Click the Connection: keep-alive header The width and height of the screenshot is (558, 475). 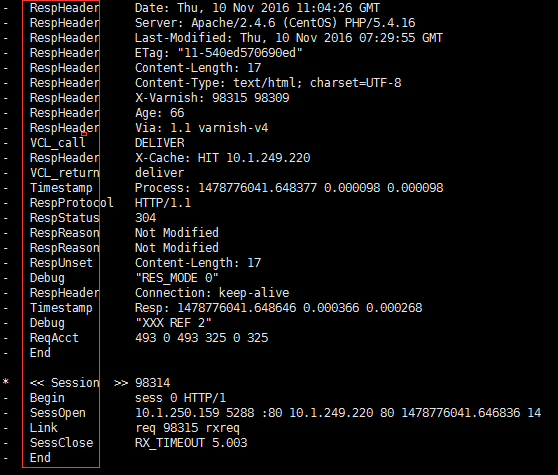[212, 292]
